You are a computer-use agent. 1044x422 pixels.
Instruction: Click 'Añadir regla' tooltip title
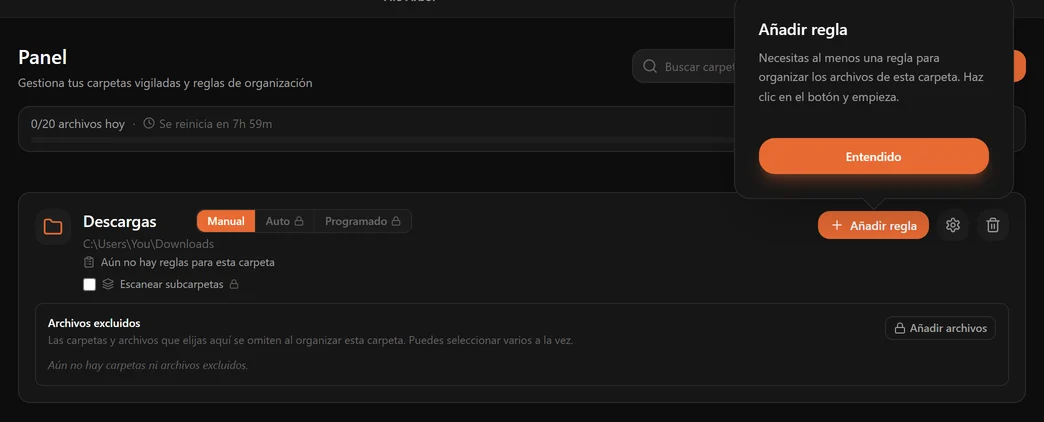[x=803, y=29]
